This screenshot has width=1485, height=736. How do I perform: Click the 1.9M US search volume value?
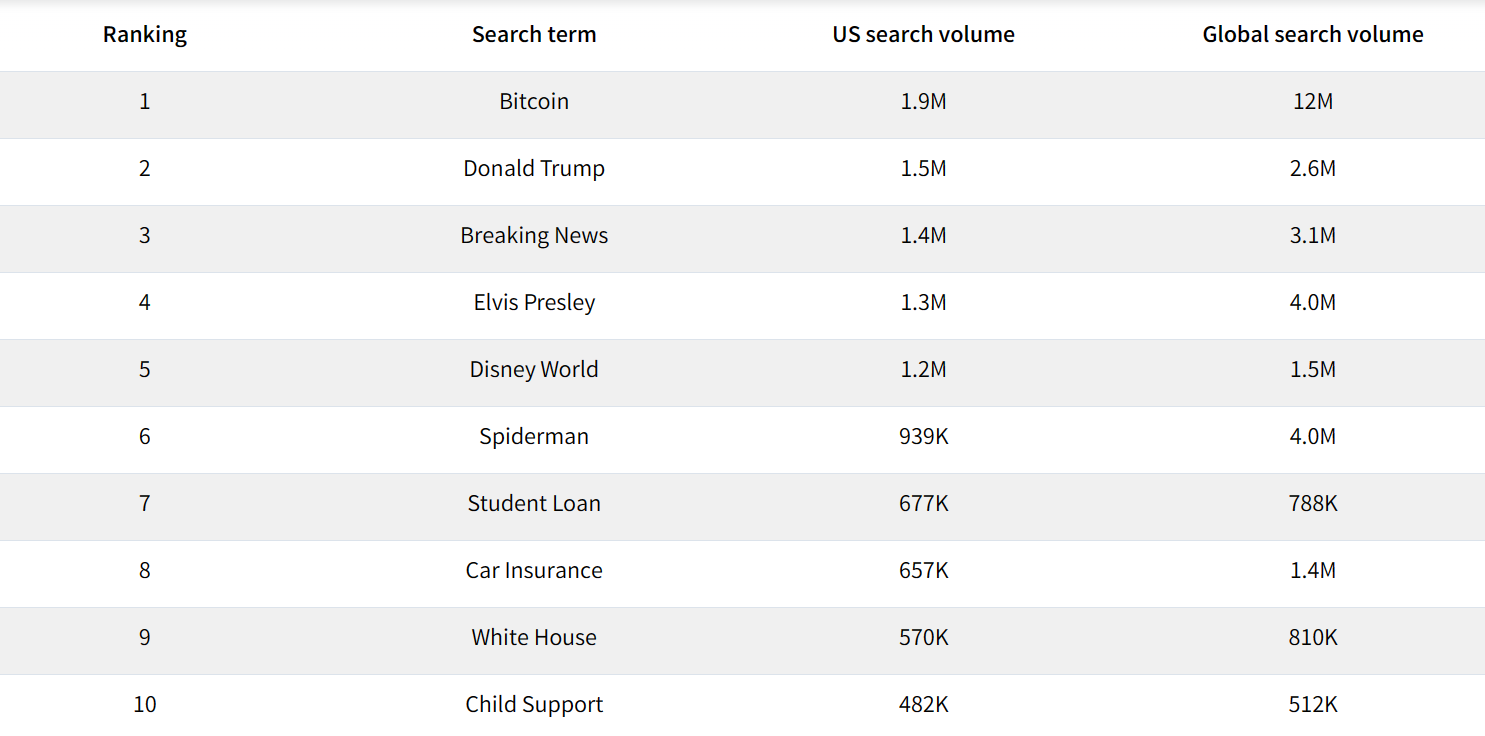coord(923,101)
